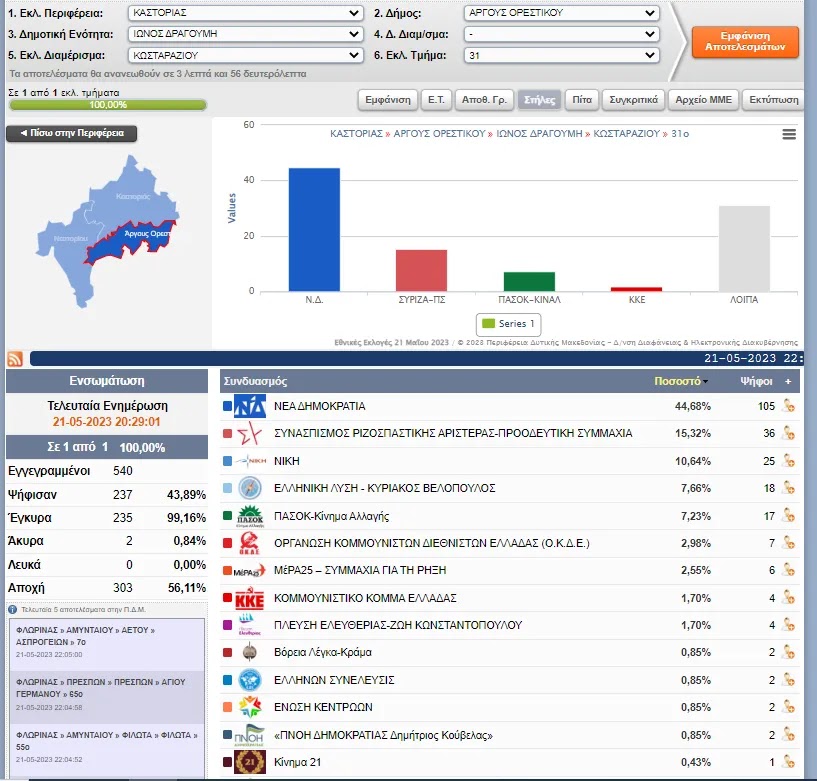The image size is (817, 781).
Task: Sort by the Ποσοστό column header
Action: (680, 381)
